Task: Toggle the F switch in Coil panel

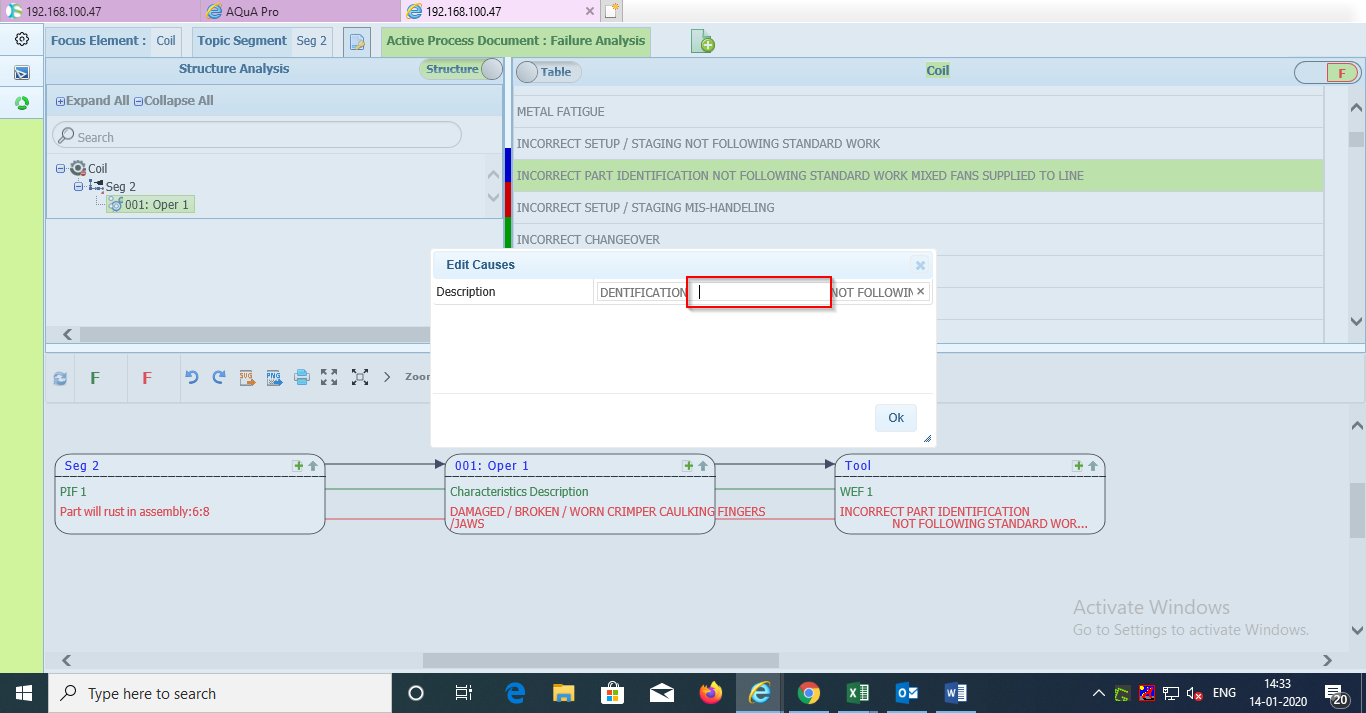Action: click(1327, 73)
